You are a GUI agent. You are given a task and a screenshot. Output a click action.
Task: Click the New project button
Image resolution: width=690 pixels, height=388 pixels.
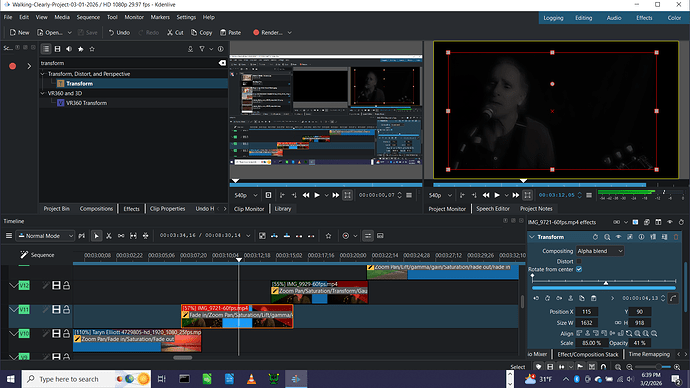(19, 33)
